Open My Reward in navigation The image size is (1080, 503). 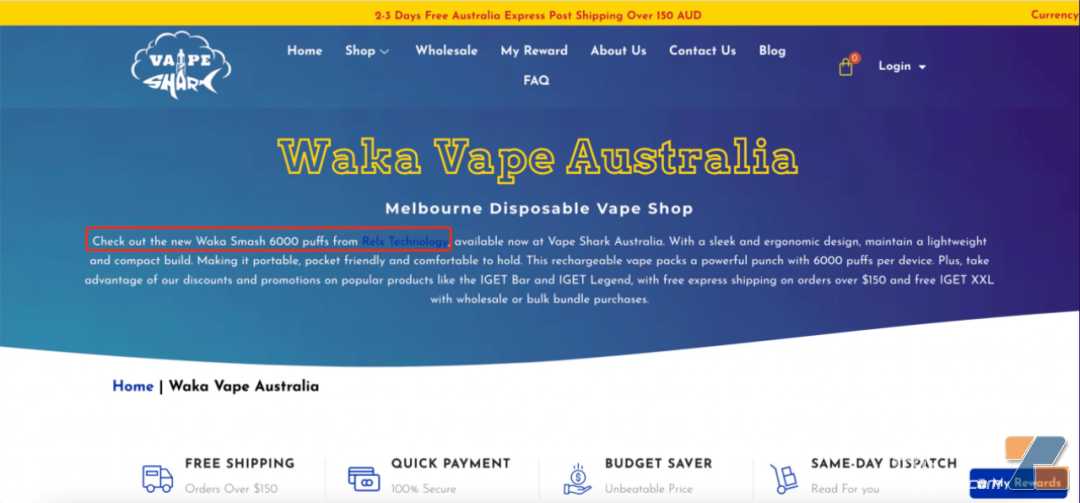[534, 50]
